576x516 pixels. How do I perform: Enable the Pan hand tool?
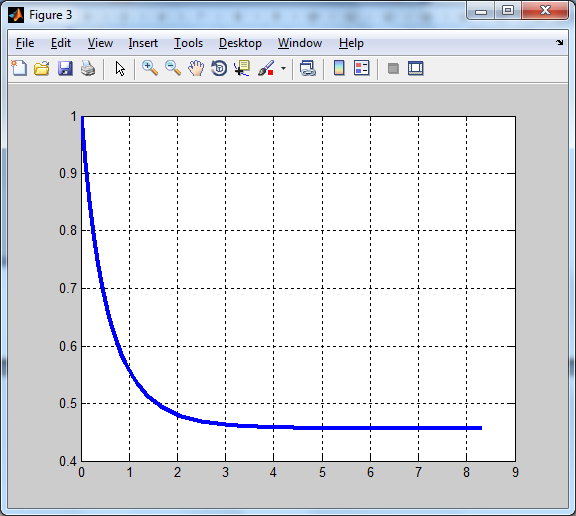coord(196,68)
